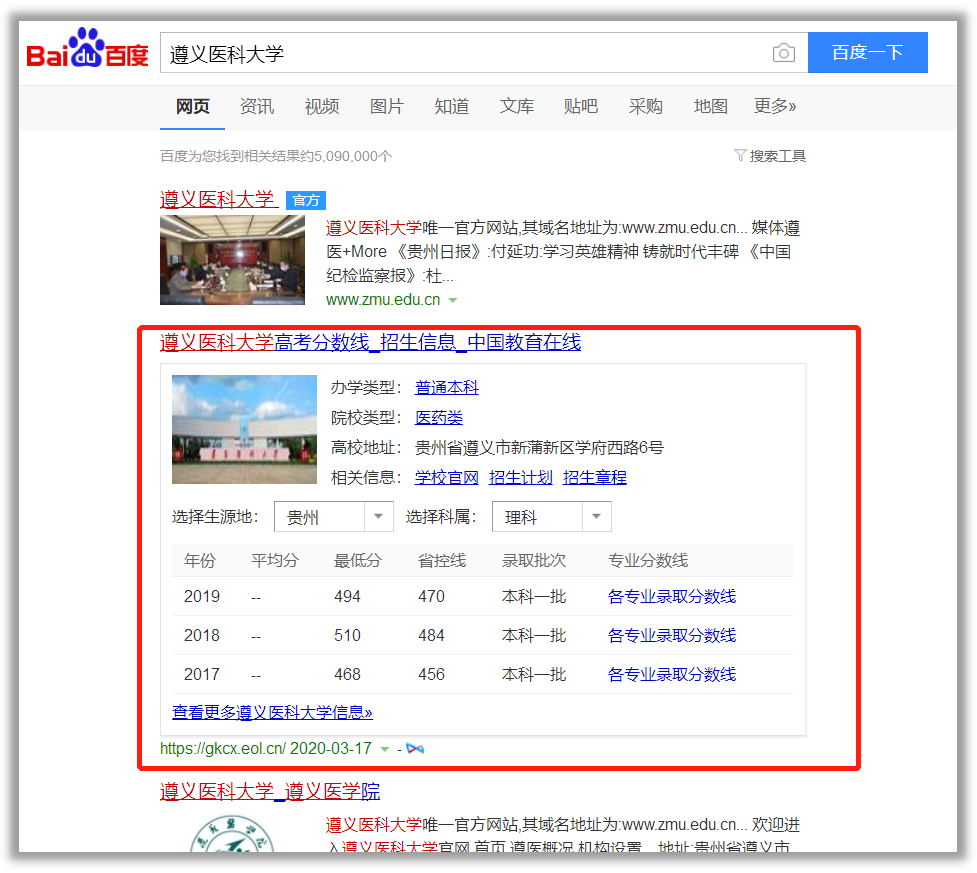The image size is (977, 873).
Task: Click the university emblem thumbnail
Action: coord(232,833)
